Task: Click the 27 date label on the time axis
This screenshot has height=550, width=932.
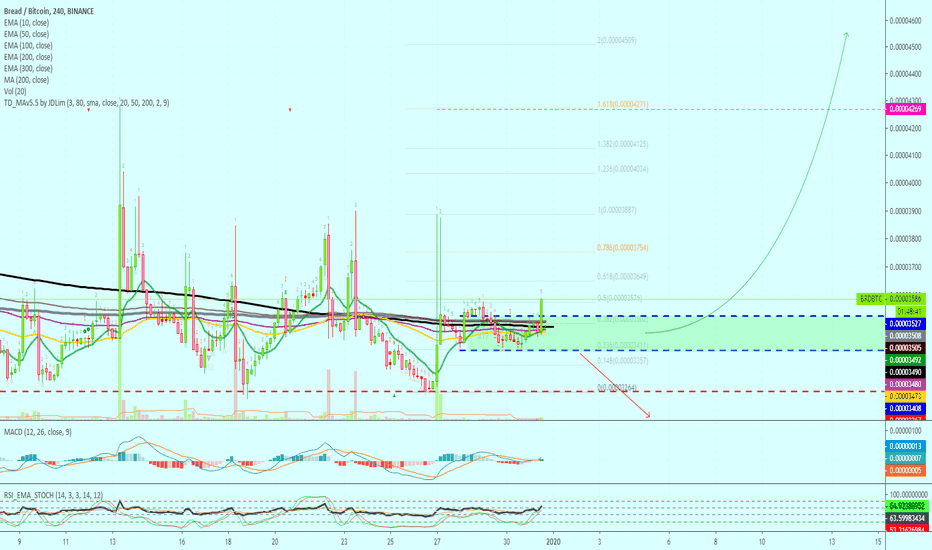Action: tap(437, 542)
